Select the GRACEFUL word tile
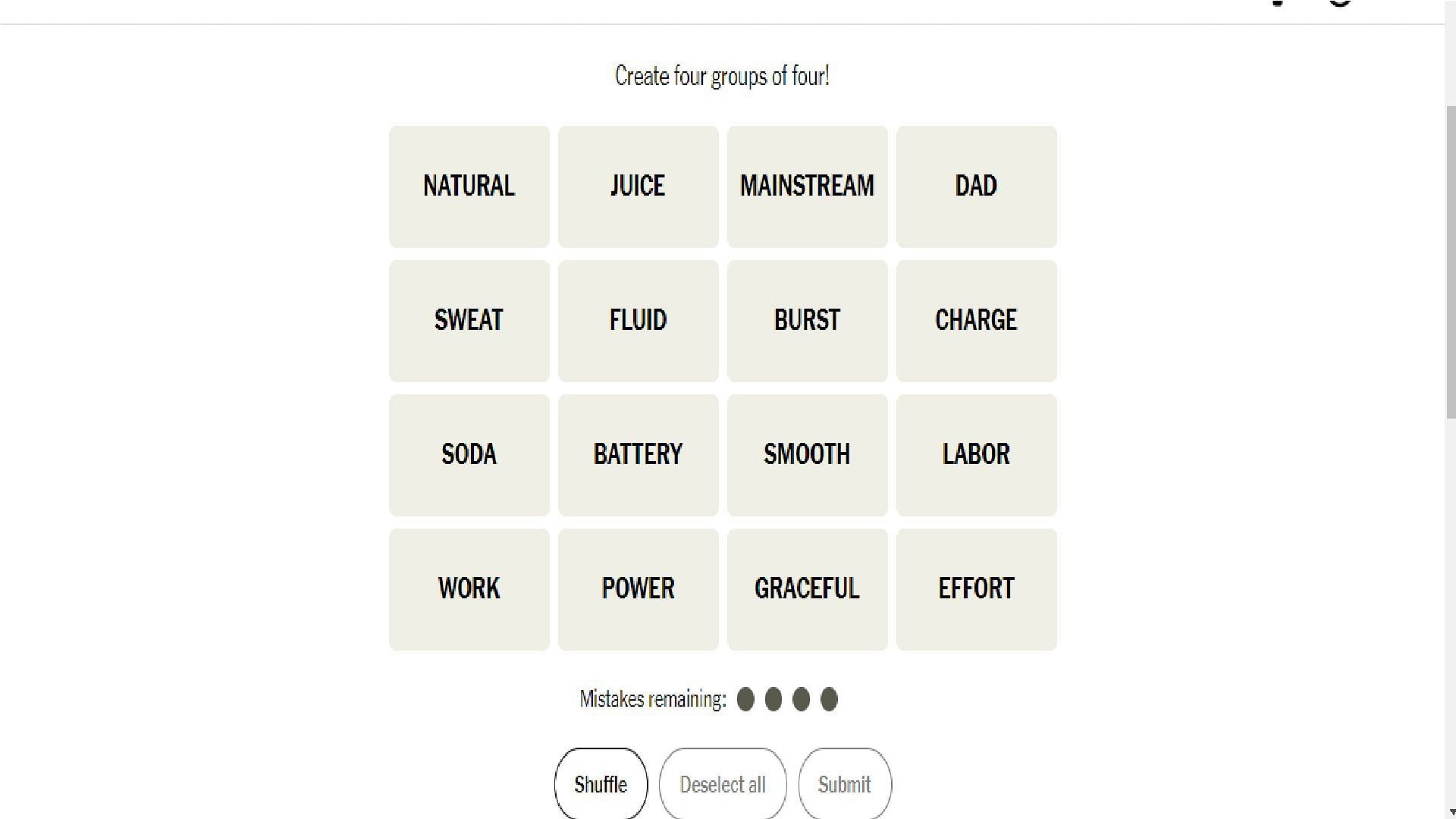 coord(806,588)
